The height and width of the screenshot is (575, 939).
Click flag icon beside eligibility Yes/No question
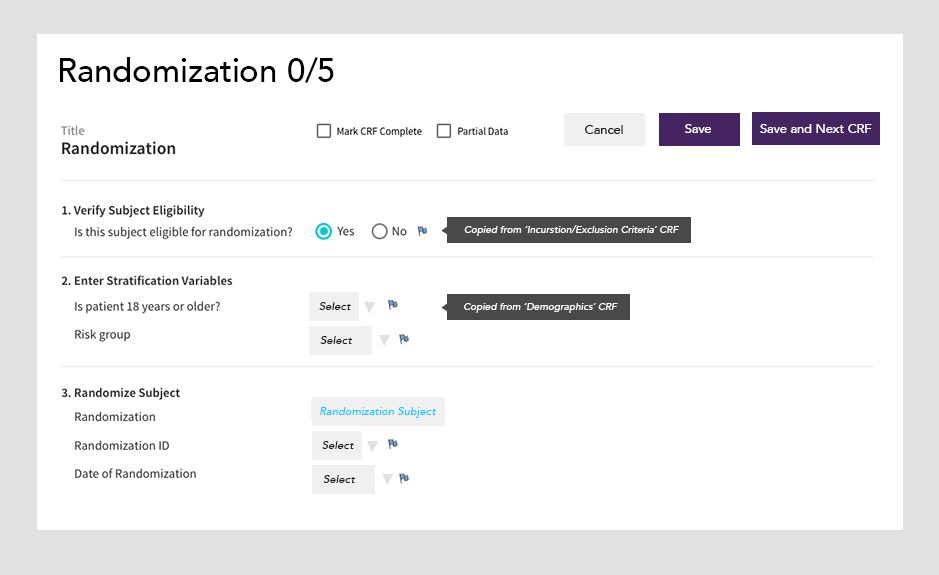422,231
